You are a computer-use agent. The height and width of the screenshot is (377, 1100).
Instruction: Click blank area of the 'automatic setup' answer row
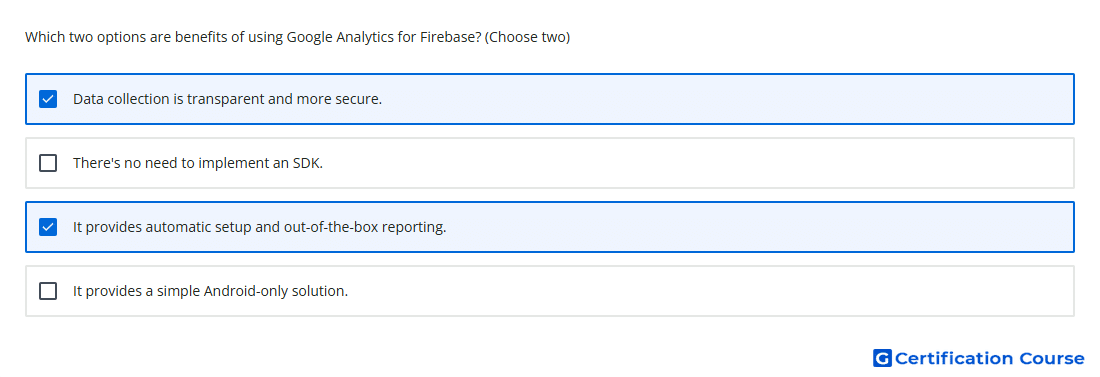click(x=758, y=227)
